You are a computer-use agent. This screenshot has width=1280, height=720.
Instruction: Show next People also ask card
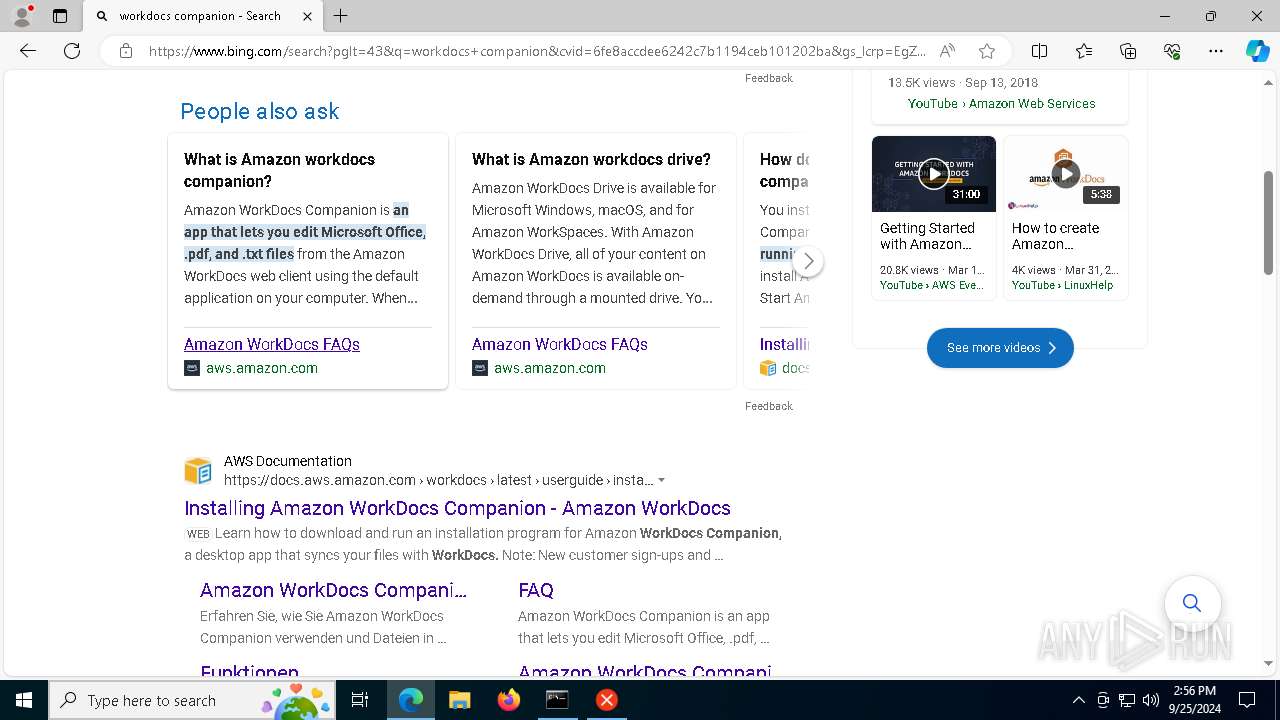808,262
